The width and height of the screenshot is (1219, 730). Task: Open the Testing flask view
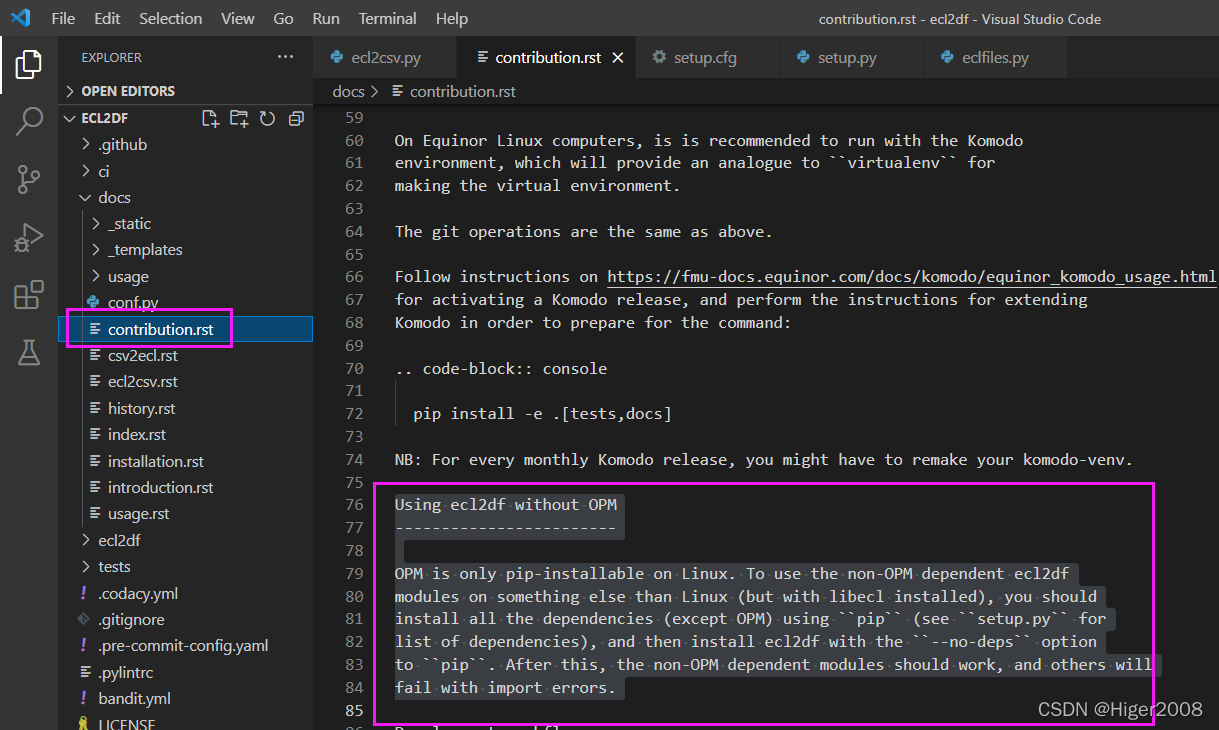point(28,351)
